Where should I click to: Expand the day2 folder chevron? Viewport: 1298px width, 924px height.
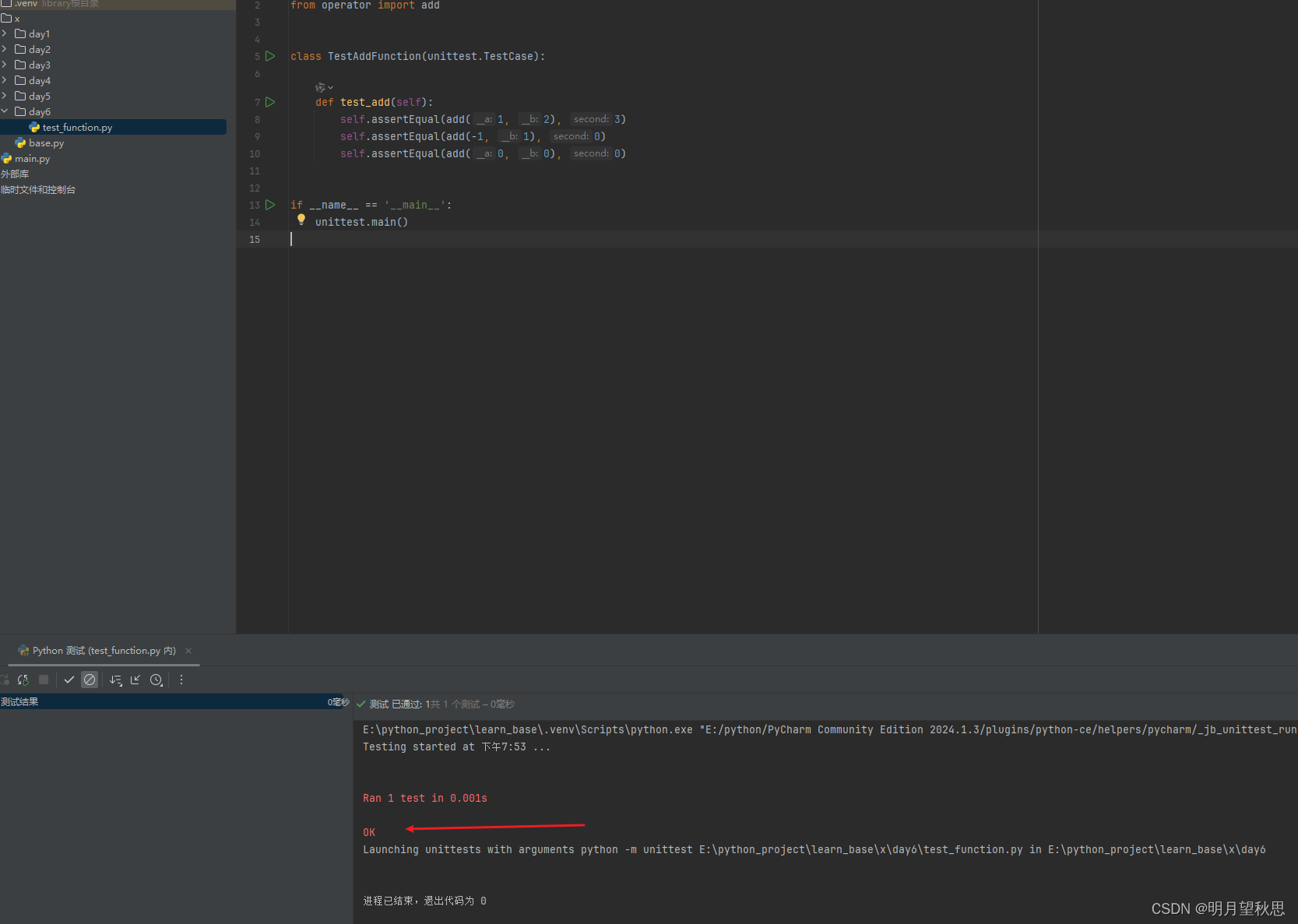click(5, 49)
